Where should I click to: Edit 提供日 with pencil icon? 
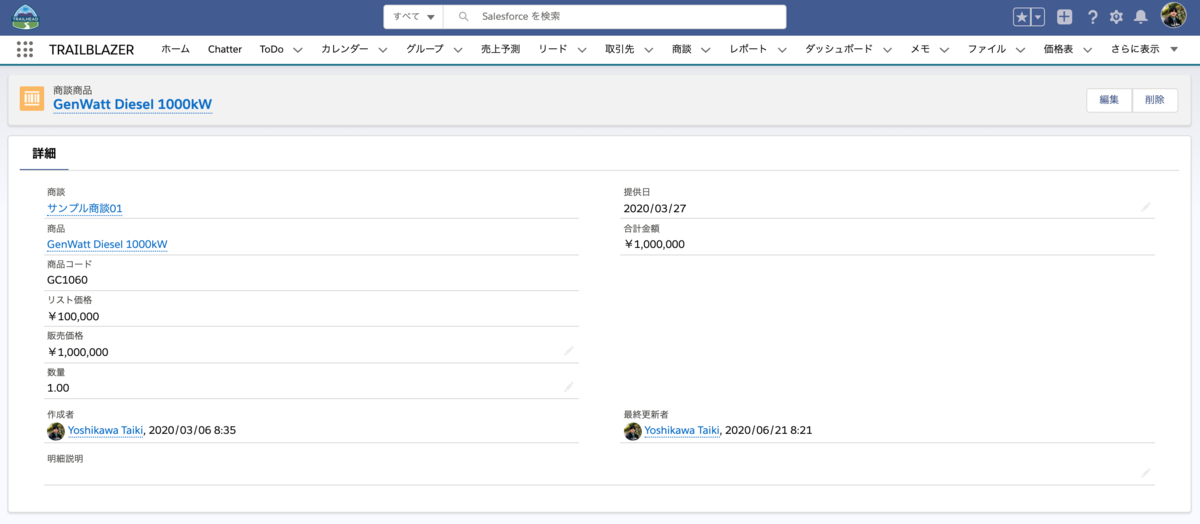(1146, 207)
